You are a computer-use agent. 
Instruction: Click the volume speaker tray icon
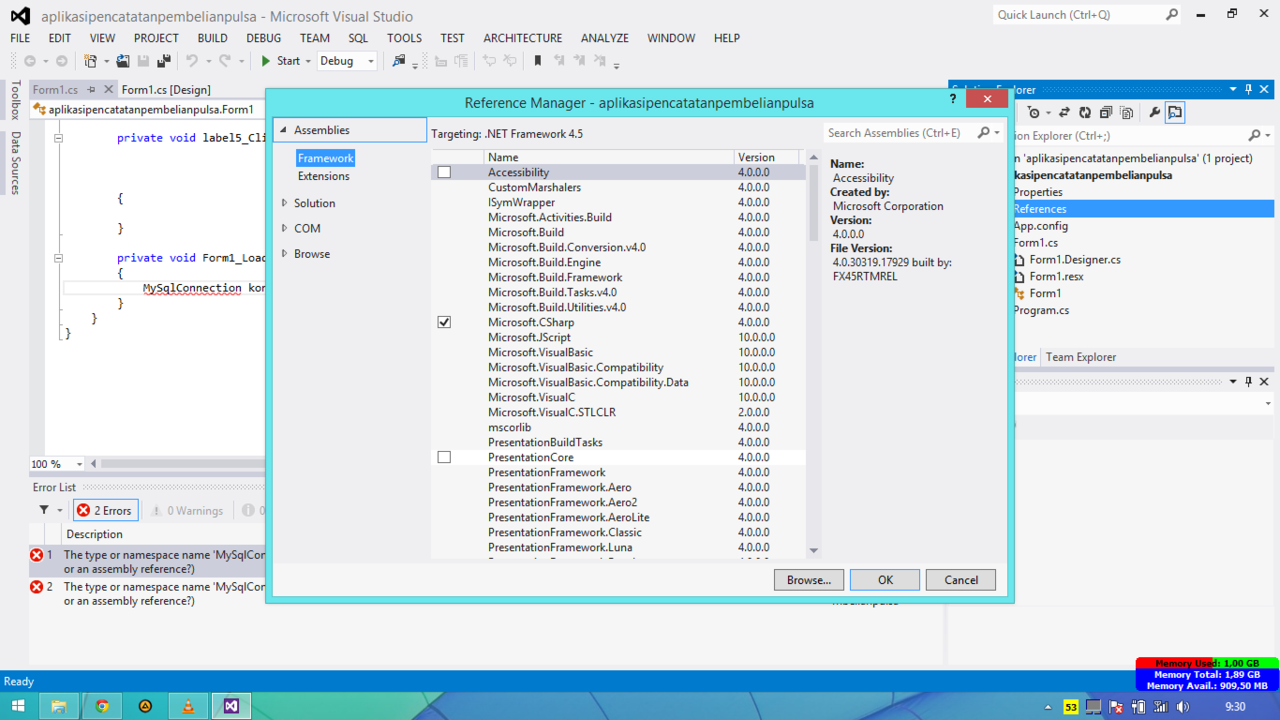tap(1183, 707)
